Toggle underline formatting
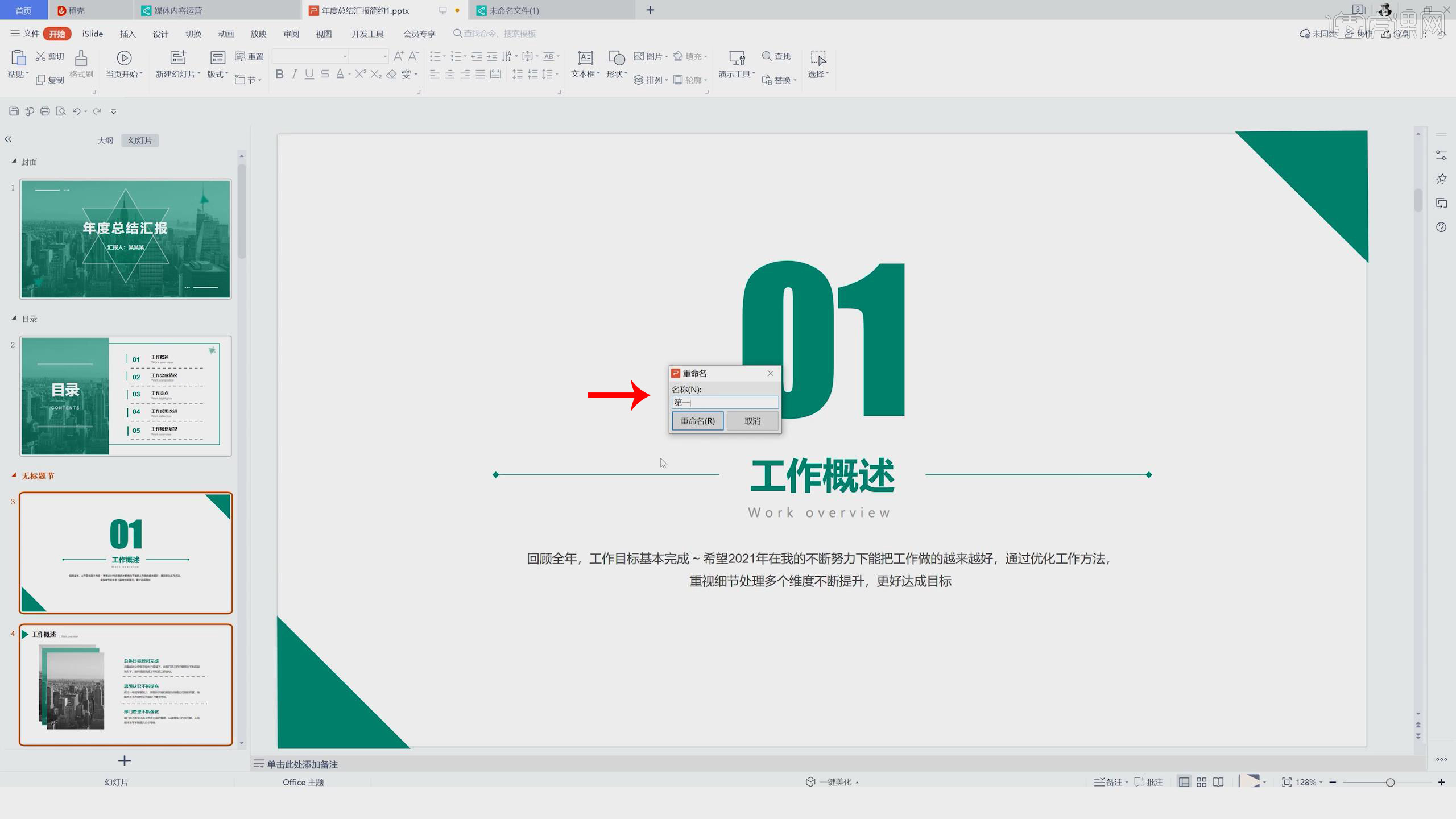The width and height of the screenshot is (1456, 819). click(309, 74)
